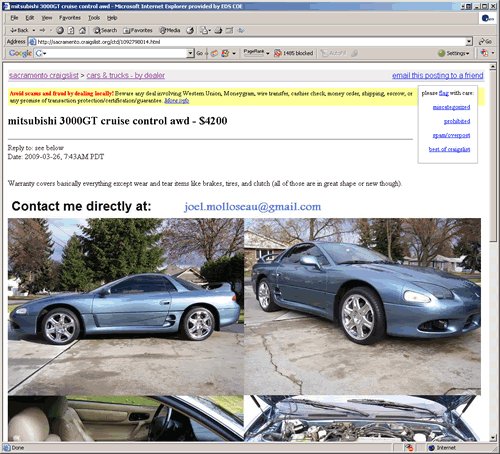Open the Mail button dropdown arrow

[x=209, y=31]
